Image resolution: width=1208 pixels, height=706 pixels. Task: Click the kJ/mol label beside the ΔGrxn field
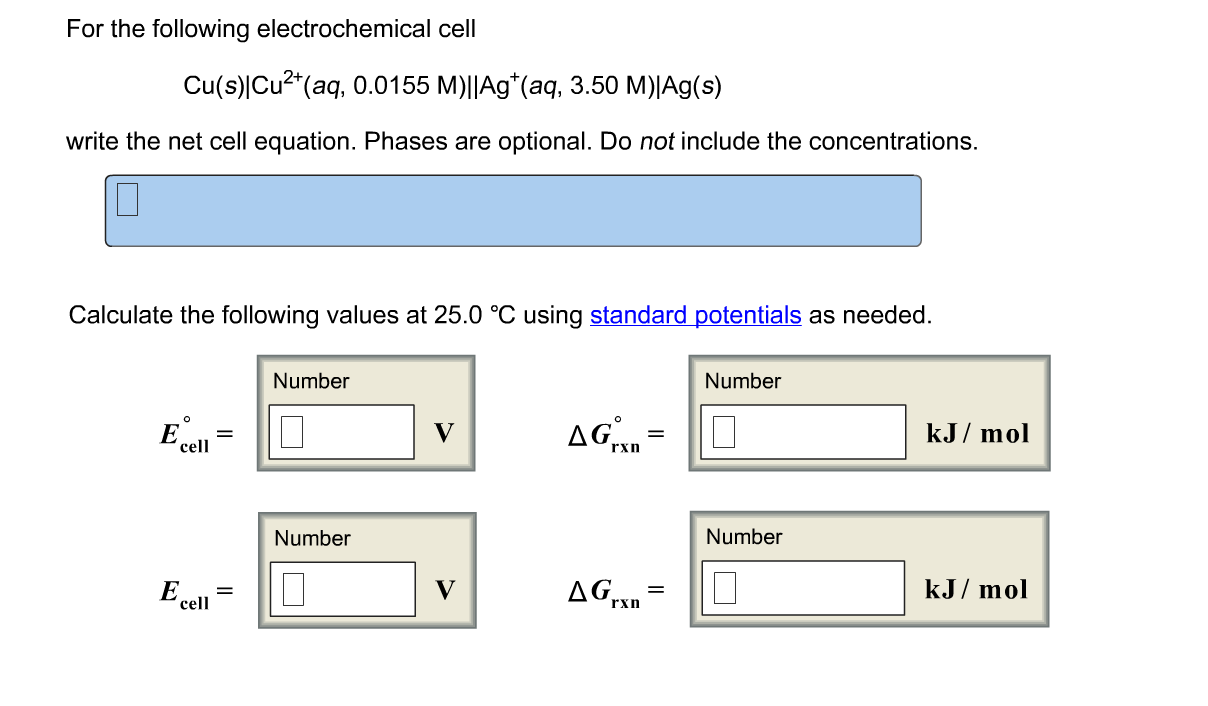(x=977, y=589)
